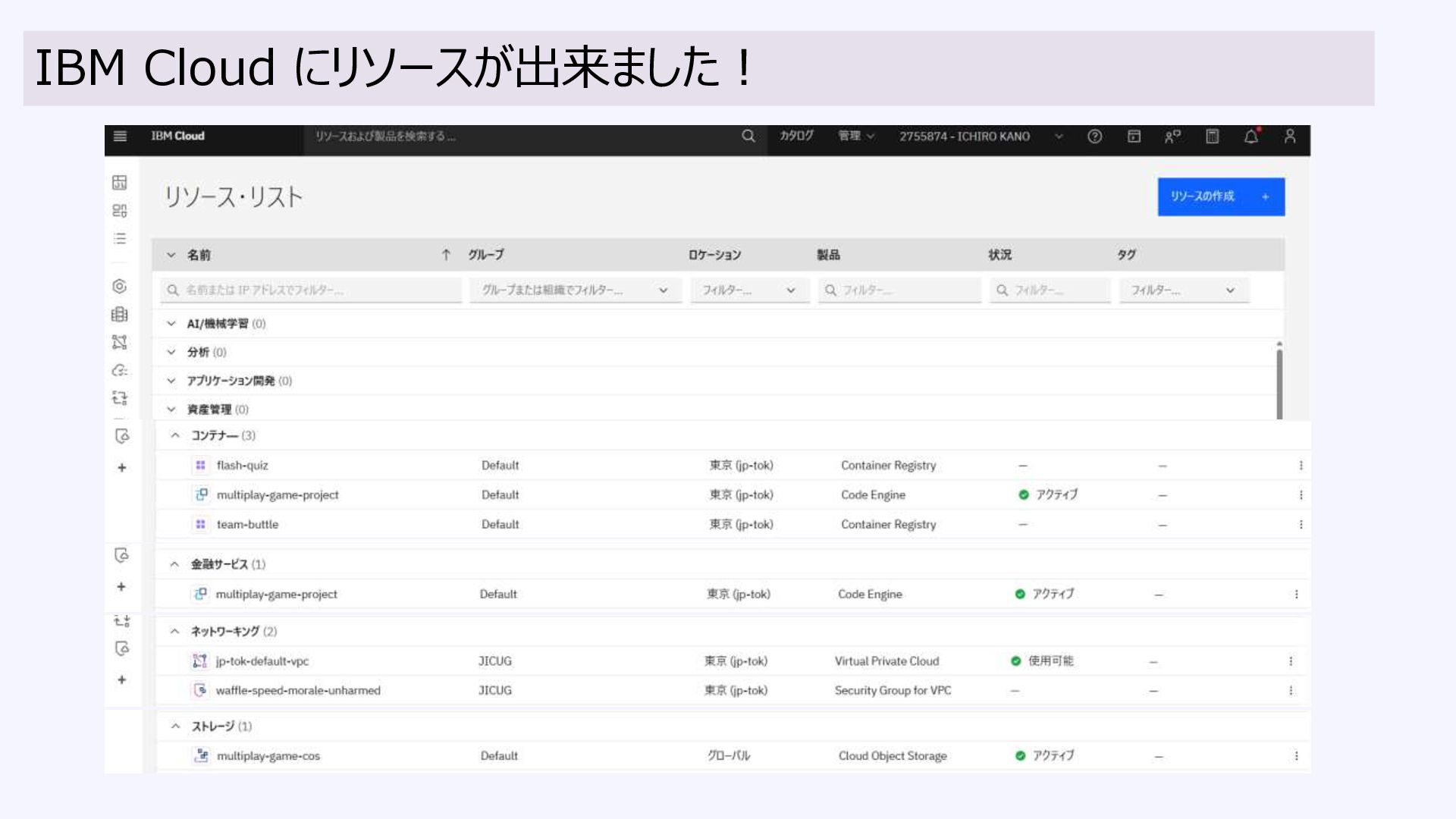Open the dashboard icon in left sidebar
Viewport: 1456px width, 819px height.
pos(120,182)
